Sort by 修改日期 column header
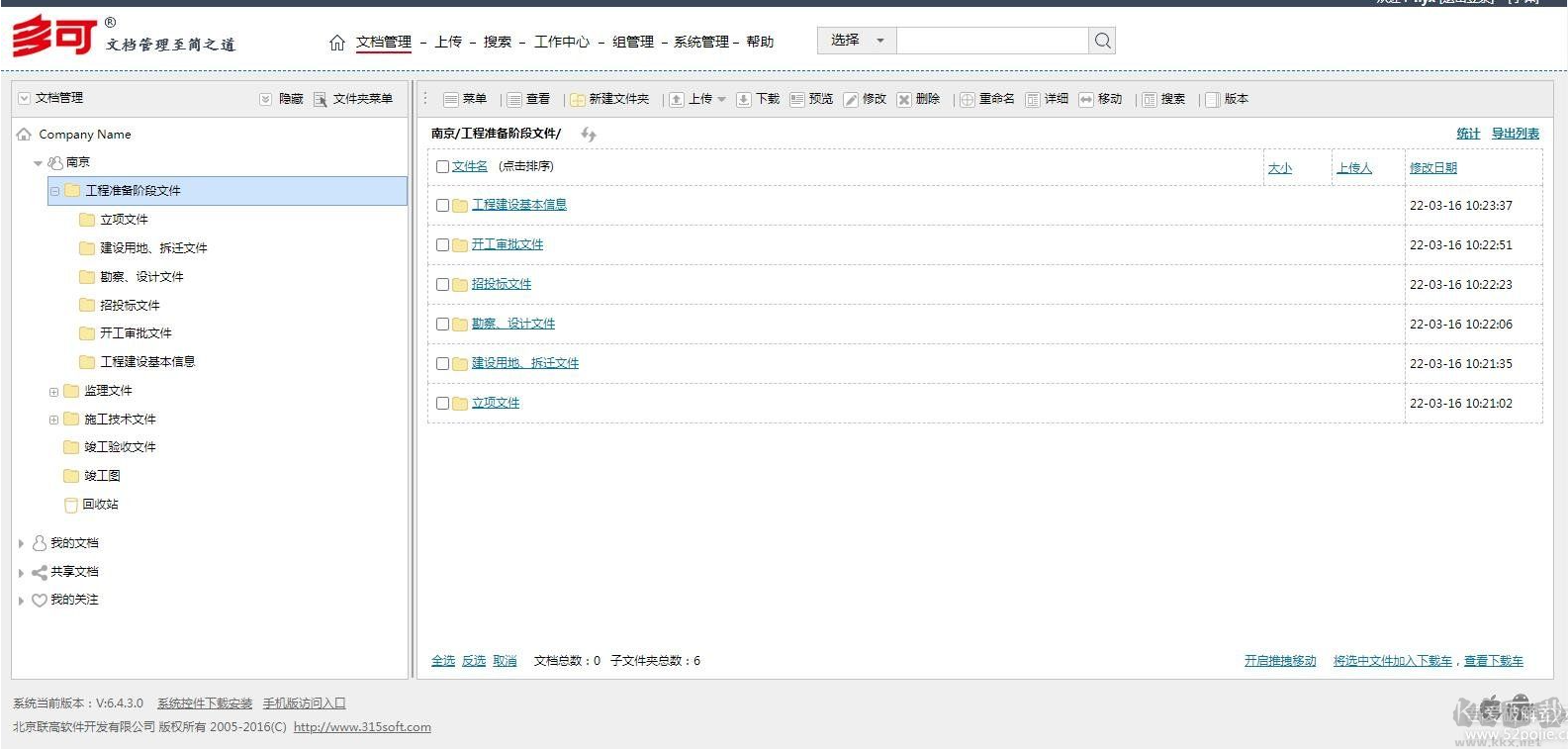This screenshot has height=749, width=1568. [1433, 168]
